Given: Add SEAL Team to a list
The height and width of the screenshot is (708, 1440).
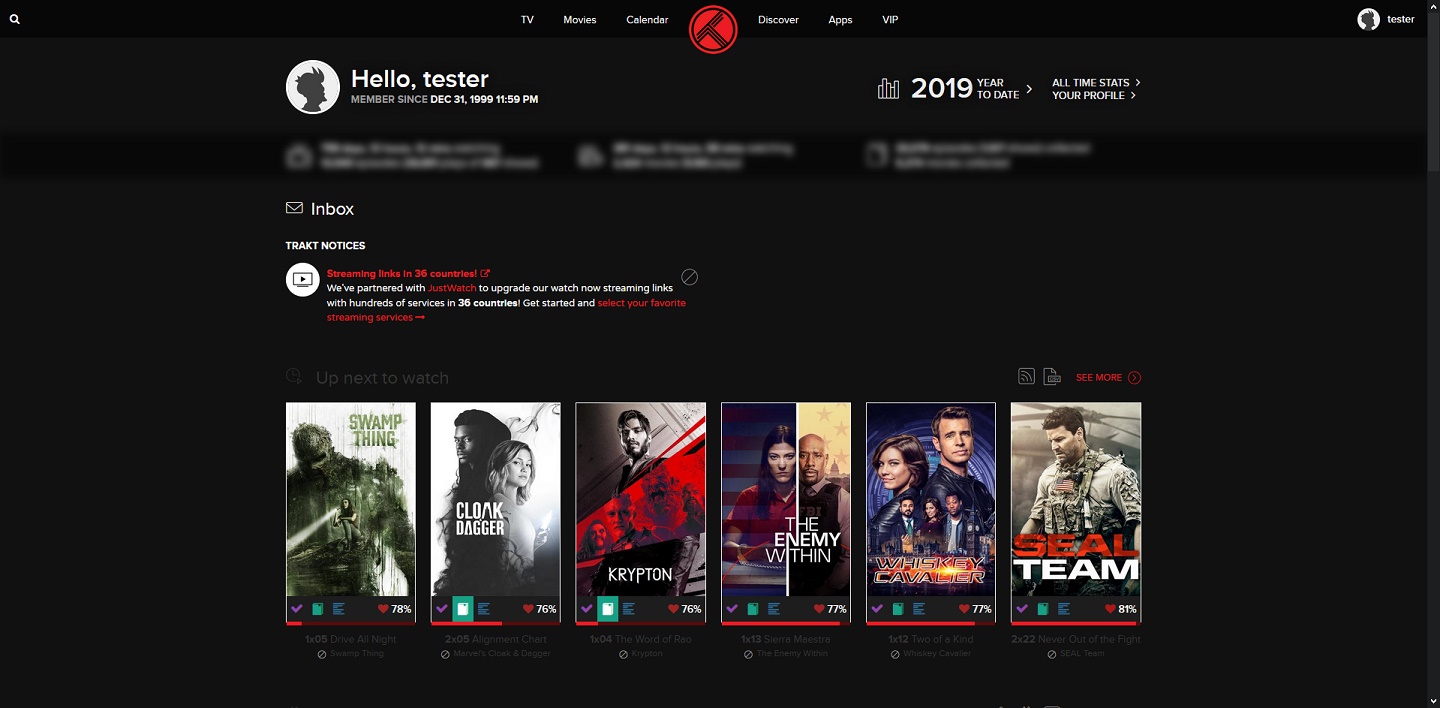Looking at the screenshot, I should (x=1064, y=608).
